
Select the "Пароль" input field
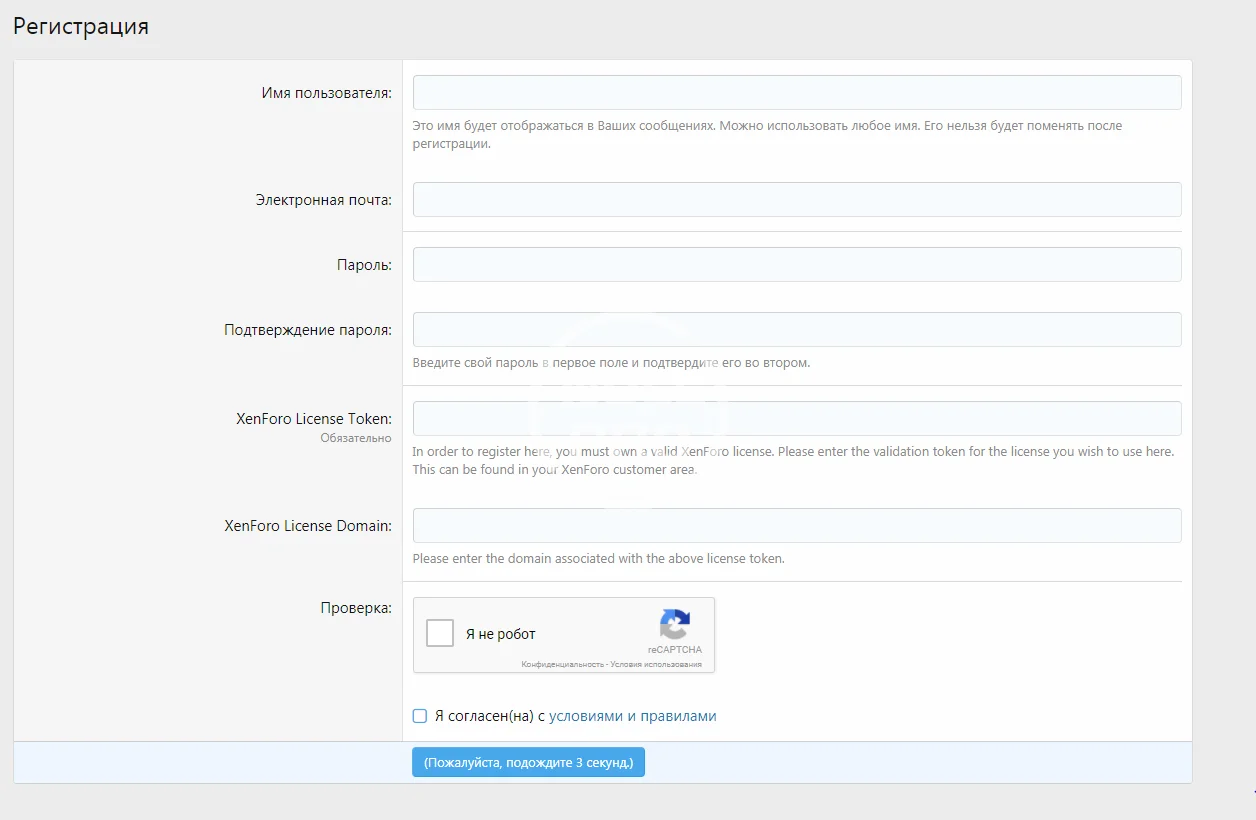796,264
